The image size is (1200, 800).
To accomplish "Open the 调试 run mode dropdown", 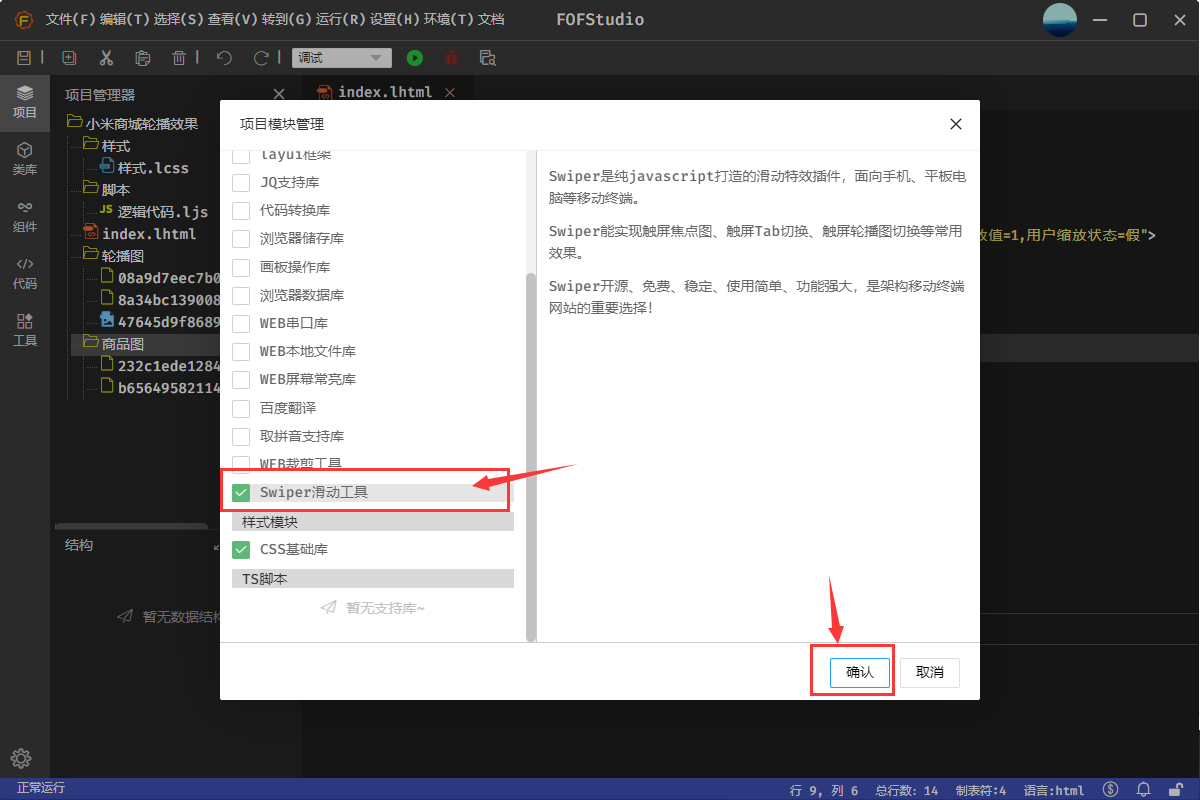I will pyautogui.click(x=341, y=59).
